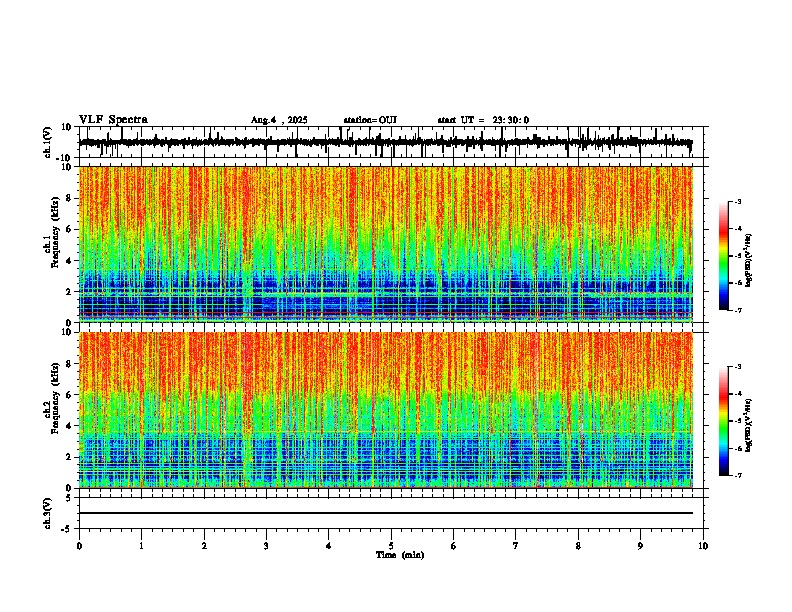Click time axis tick label "7"

coord(516,546)
